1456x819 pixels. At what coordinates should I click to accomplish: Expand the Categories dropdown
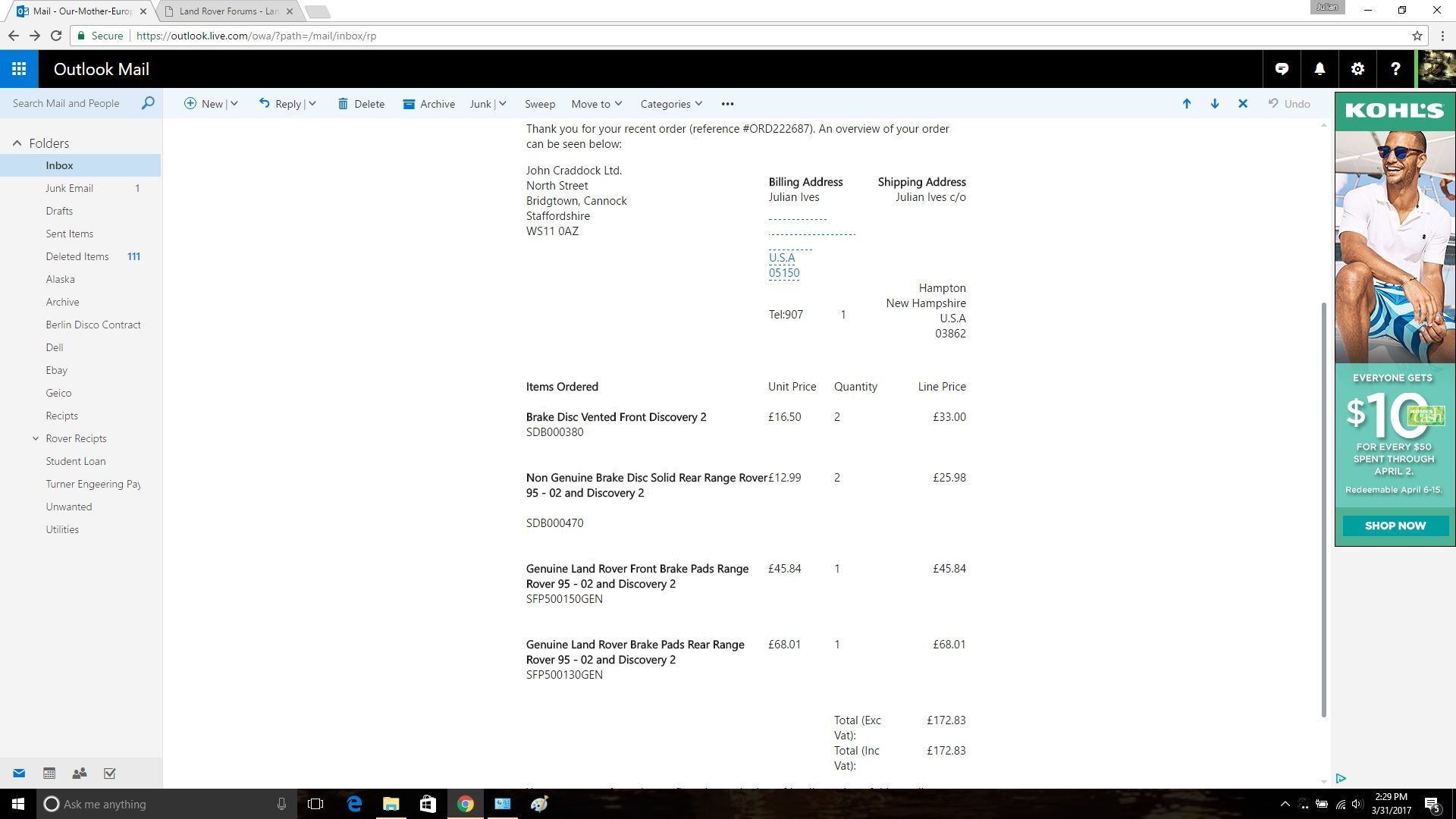tap(670, 104)
